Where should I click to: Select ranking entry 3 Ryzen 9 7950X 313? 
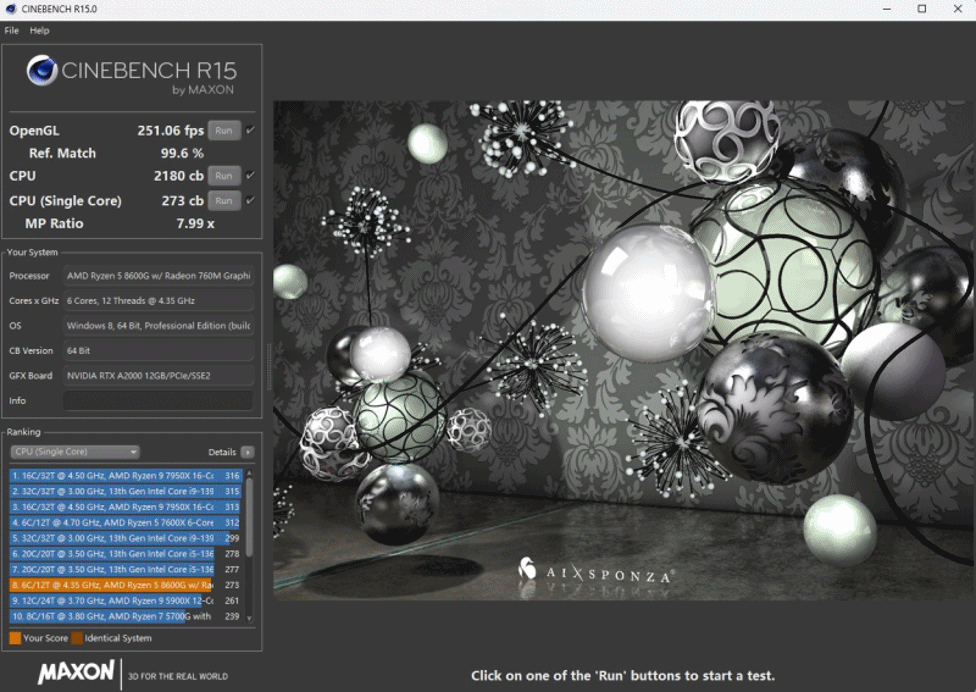[126, 507]
